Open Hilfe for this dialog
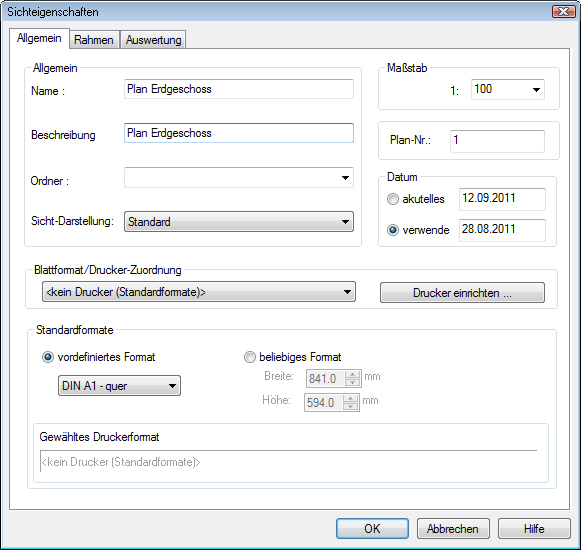 click(x=534, y=529)
